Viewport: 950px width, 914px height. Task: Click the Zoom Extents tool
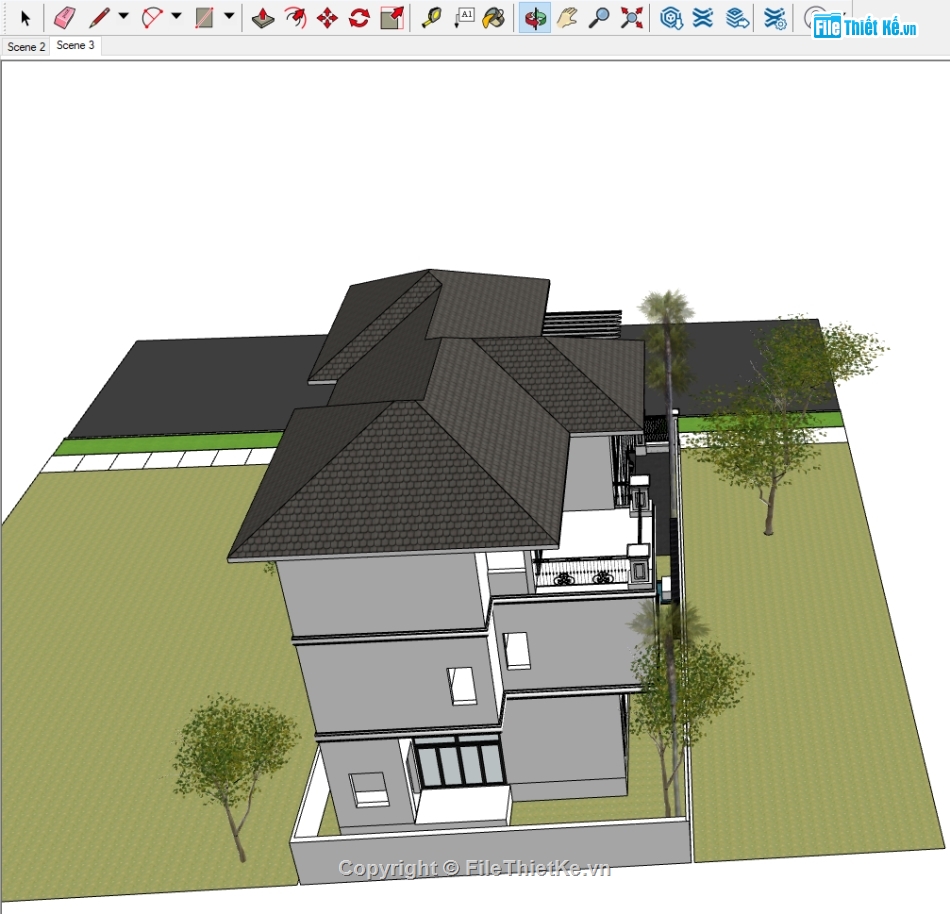point(631,18)
